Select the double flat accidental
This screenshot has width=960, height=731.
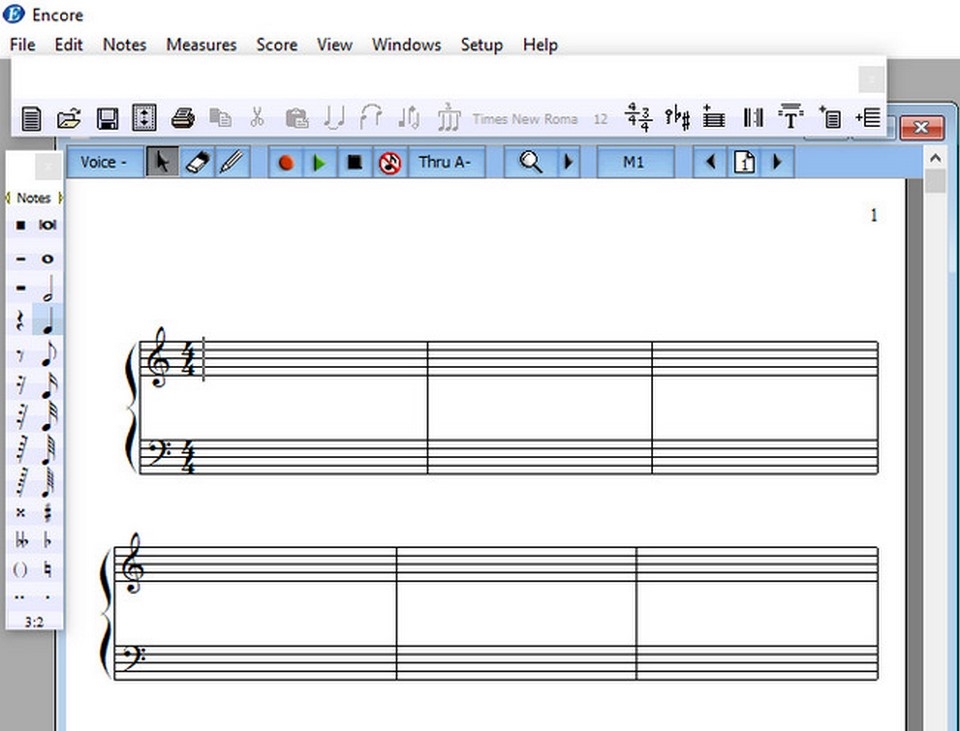21,541
